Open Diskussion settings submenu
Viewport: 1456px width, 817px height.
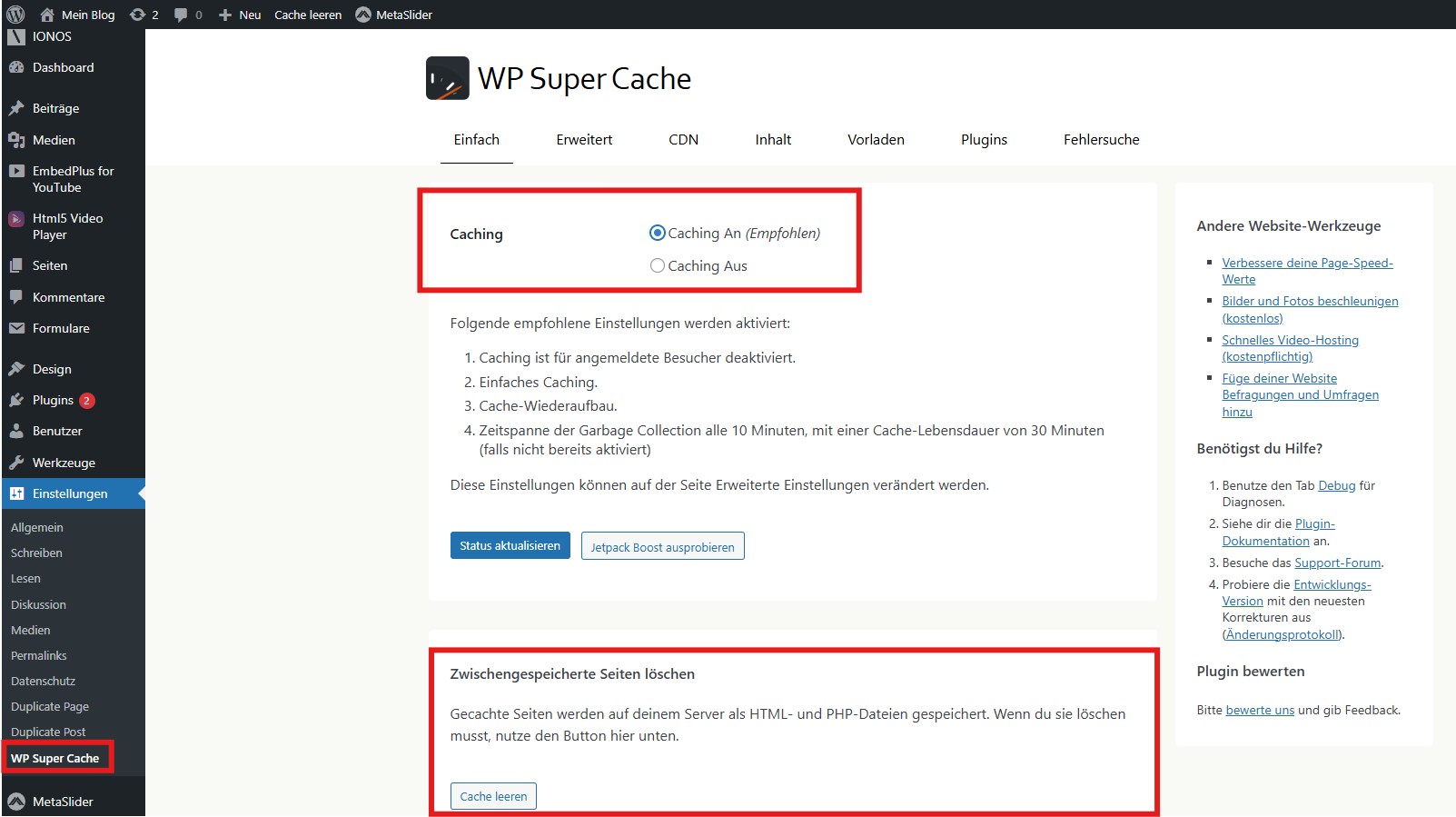click(x=38, y=604)
